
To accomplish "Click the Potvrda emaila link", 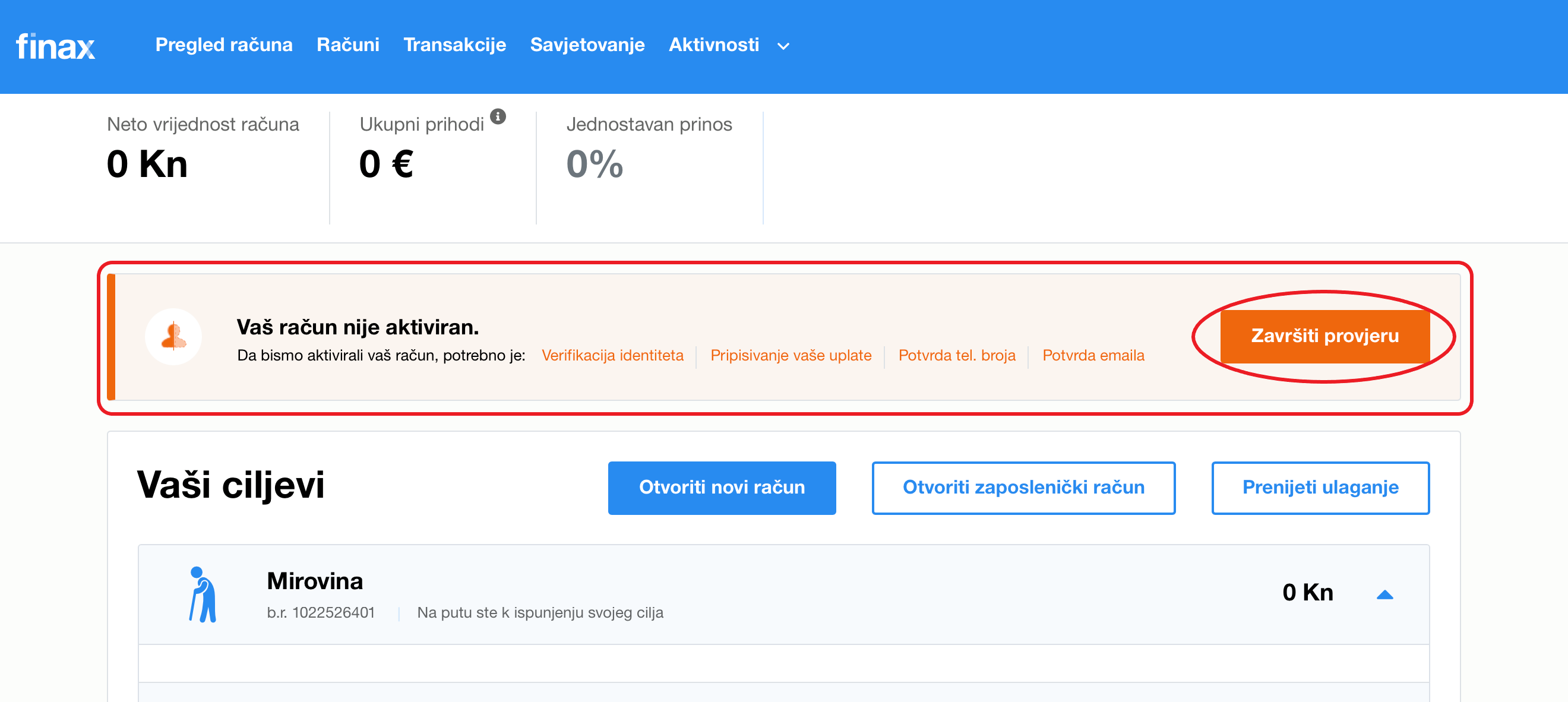I will (x=1093, y=356).
